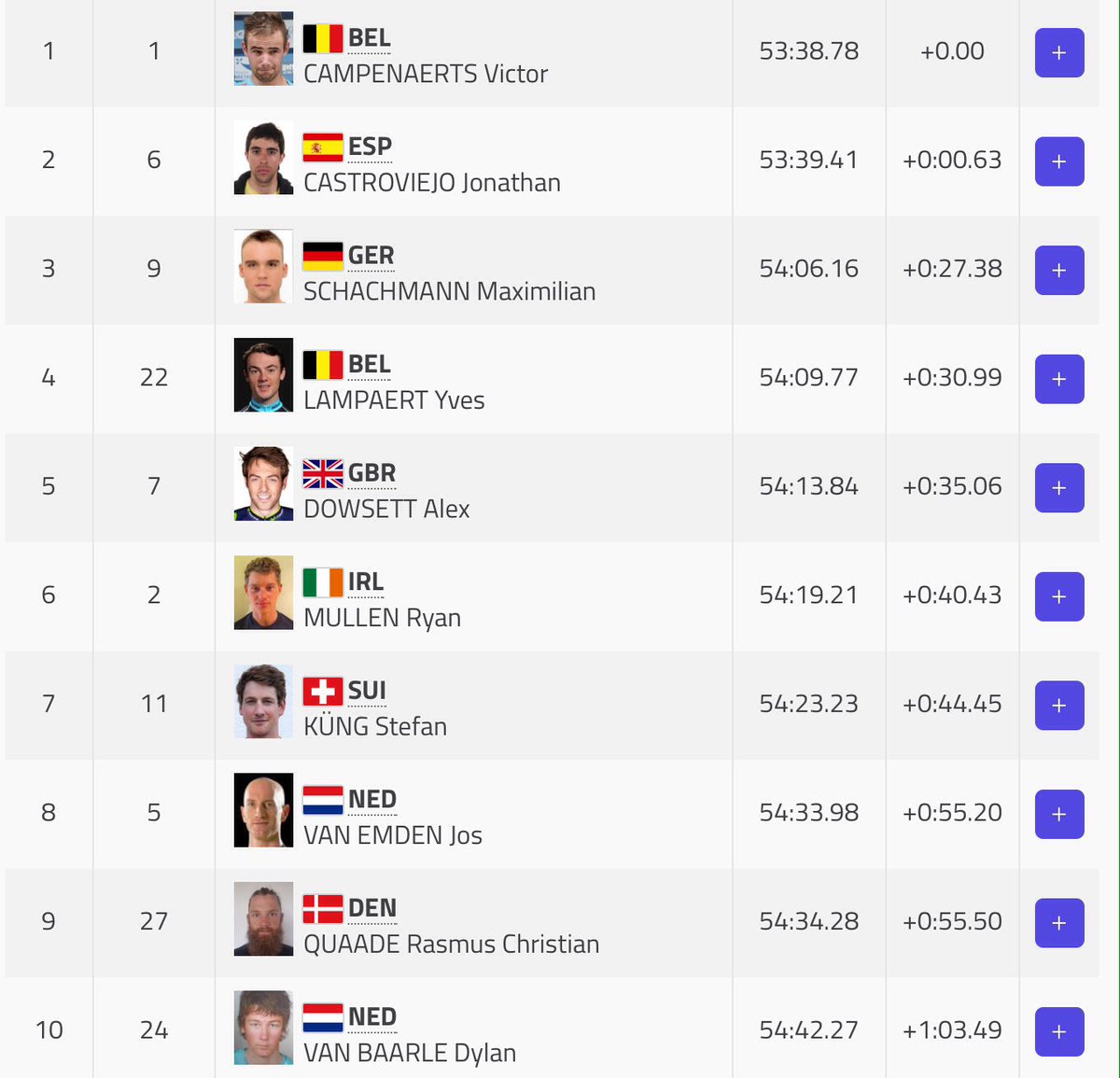The width and height of the screenshot is (1120, 1078).
Task: Click plus icon on Dowsett Alex row
Action: (x=1059, y=488)
